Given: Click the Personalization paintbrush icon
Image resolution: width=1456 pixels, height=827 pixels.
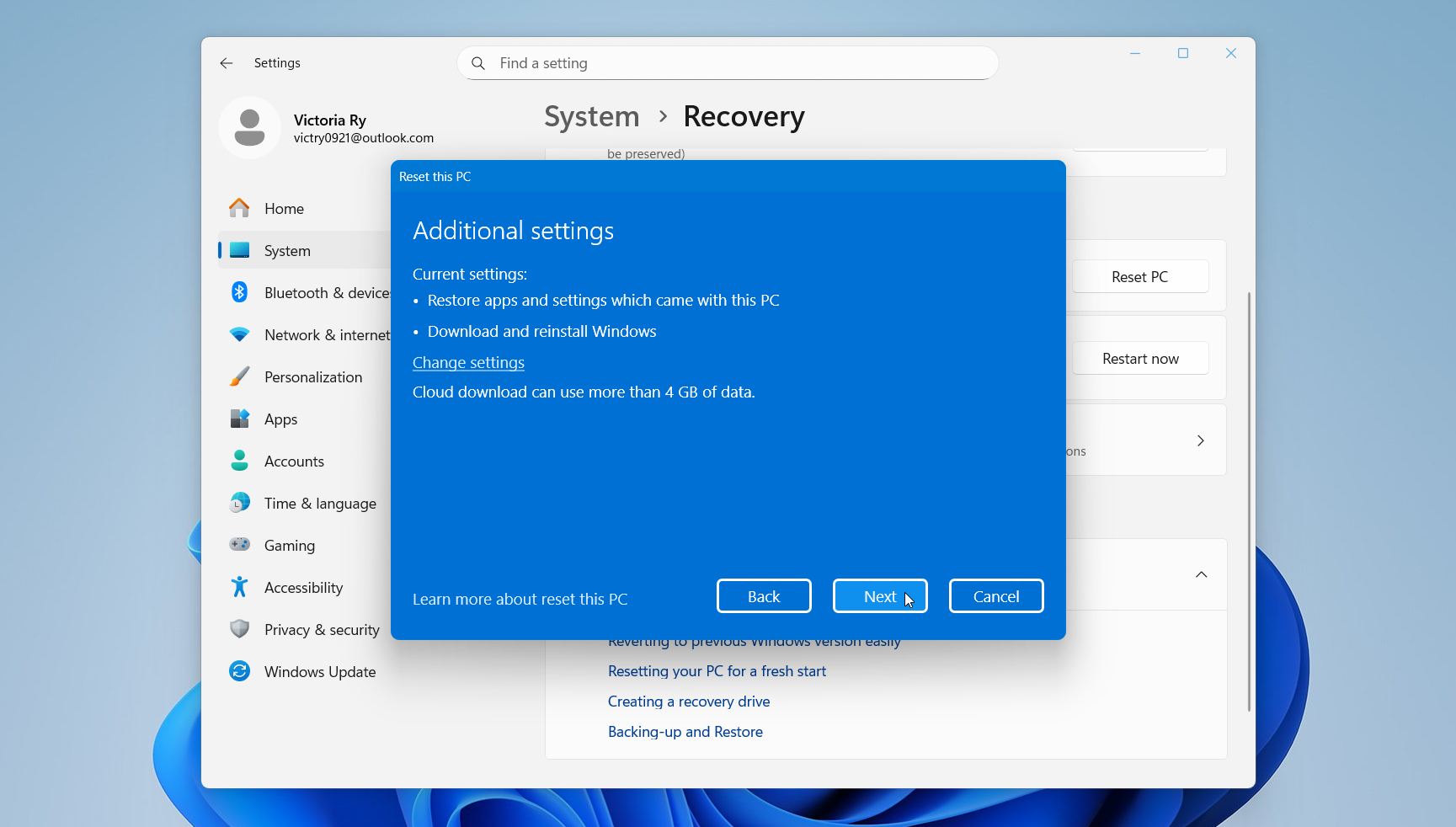Looking at the screenshot, I should pos(239,376).
